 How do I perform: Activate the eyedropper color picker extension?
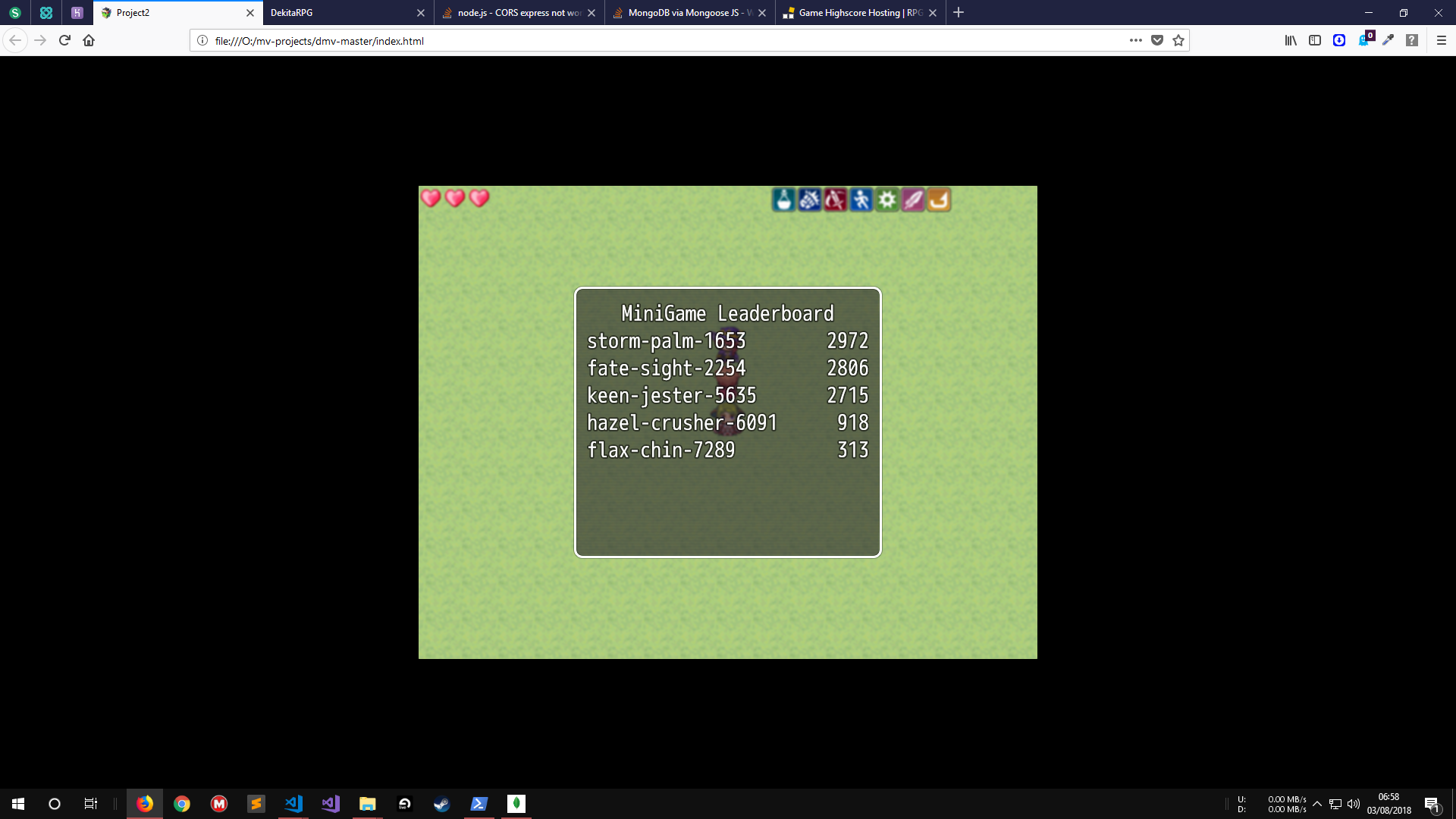(x=1388, y=40)
